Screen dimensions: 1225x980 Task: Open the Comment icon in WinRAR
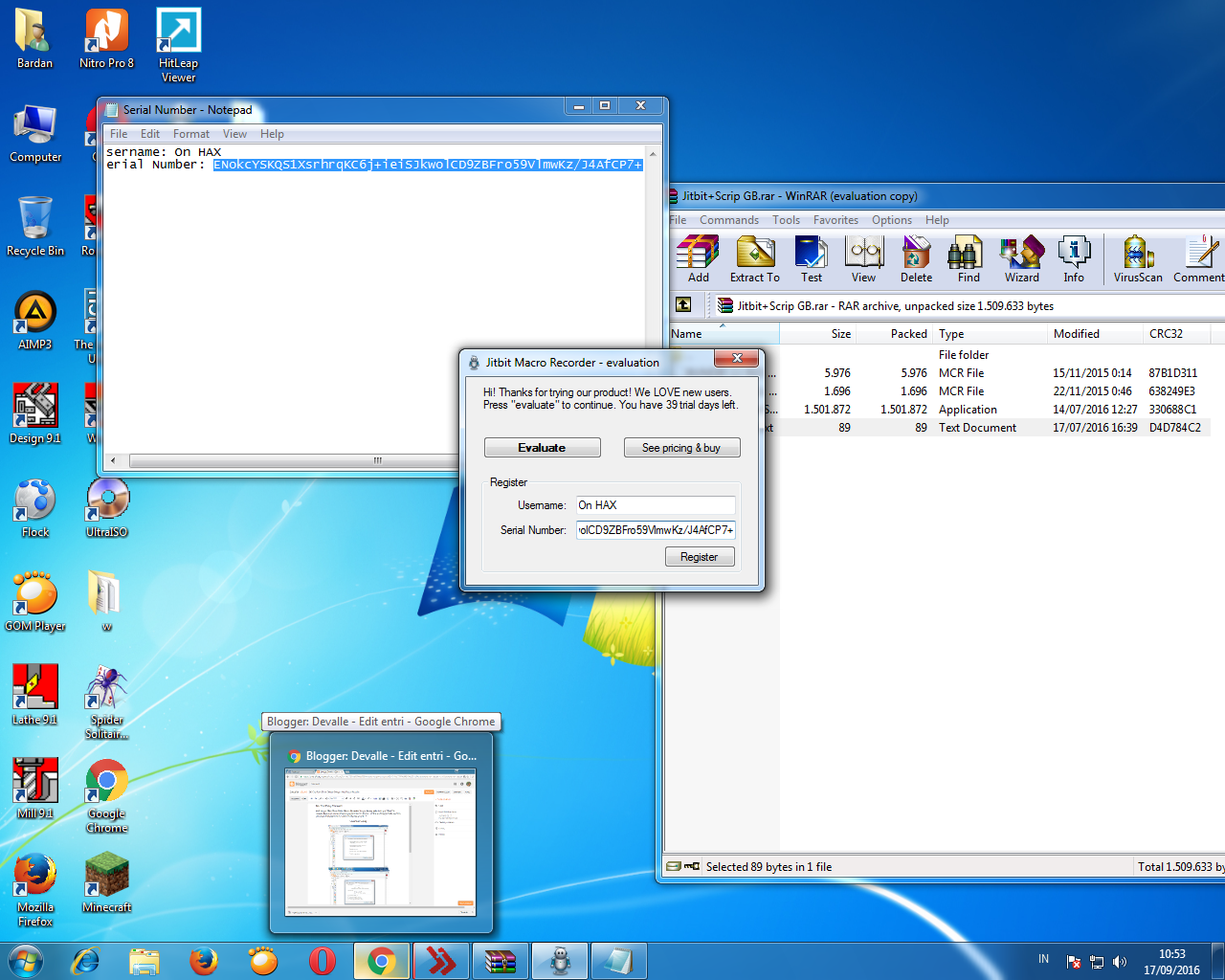coord(1197,258)
